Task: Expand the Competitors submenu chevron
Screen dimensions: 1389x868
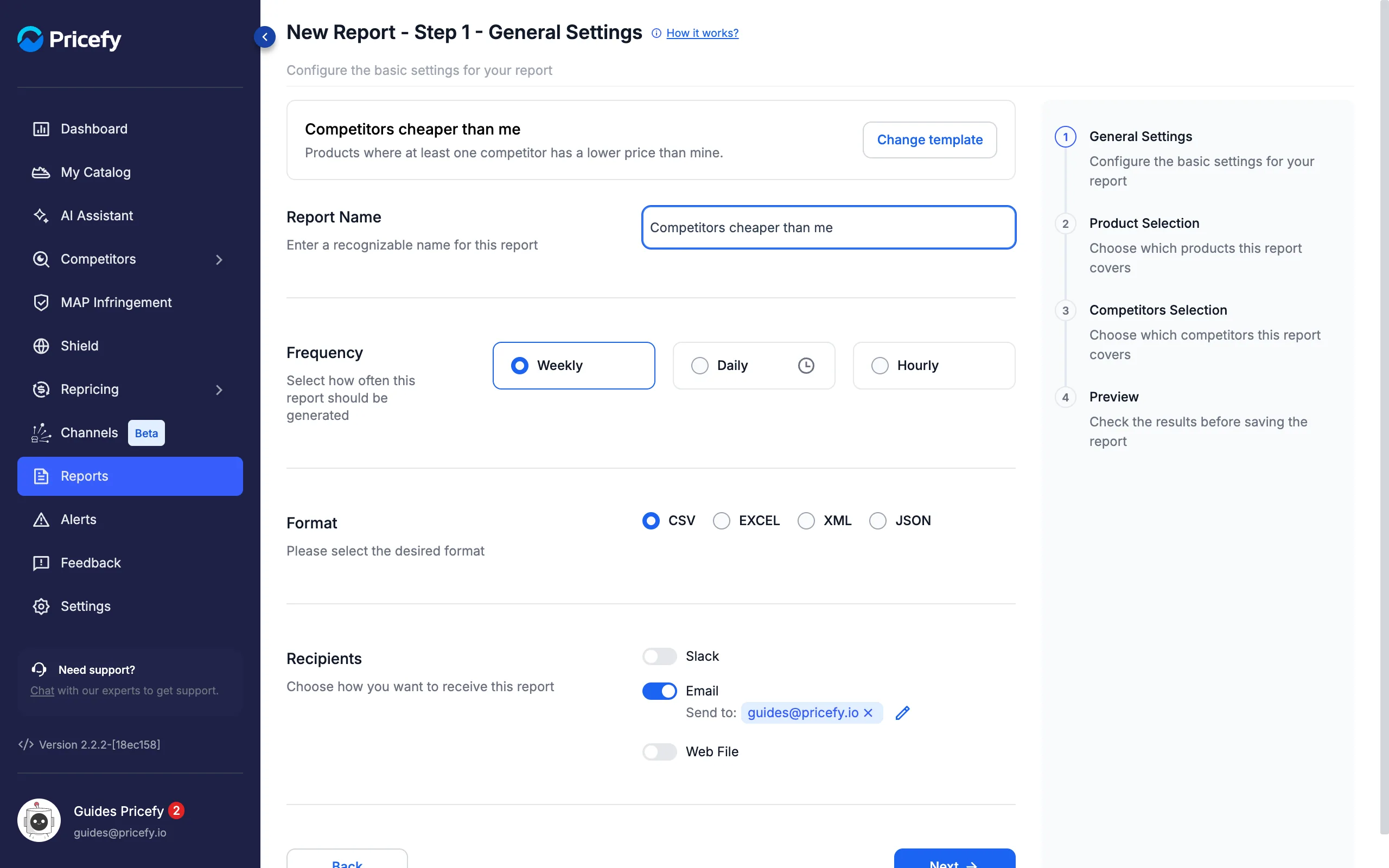Action: click(219, 259)
